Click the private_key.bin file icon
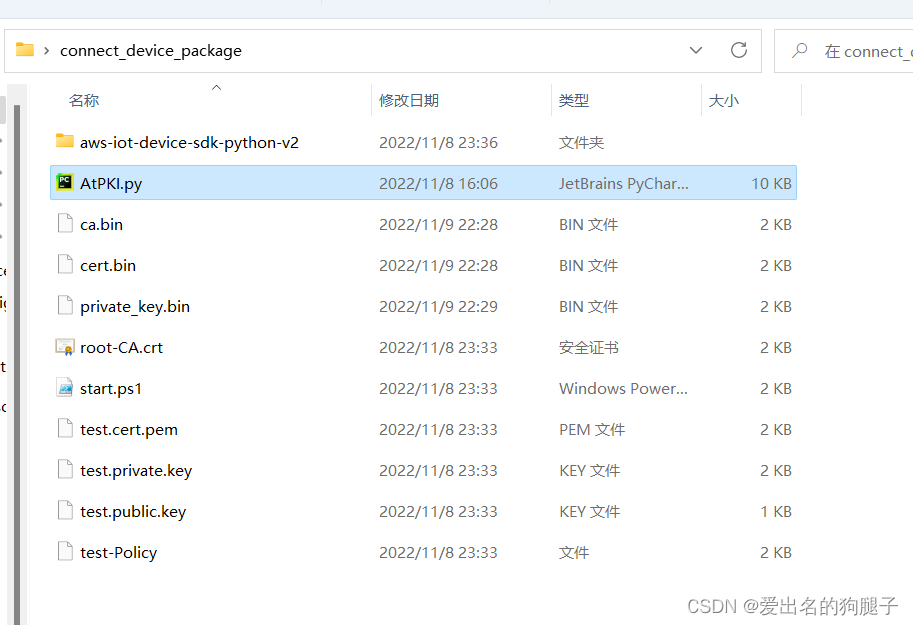This screenshot has width=913, height=625. point(65,305)
